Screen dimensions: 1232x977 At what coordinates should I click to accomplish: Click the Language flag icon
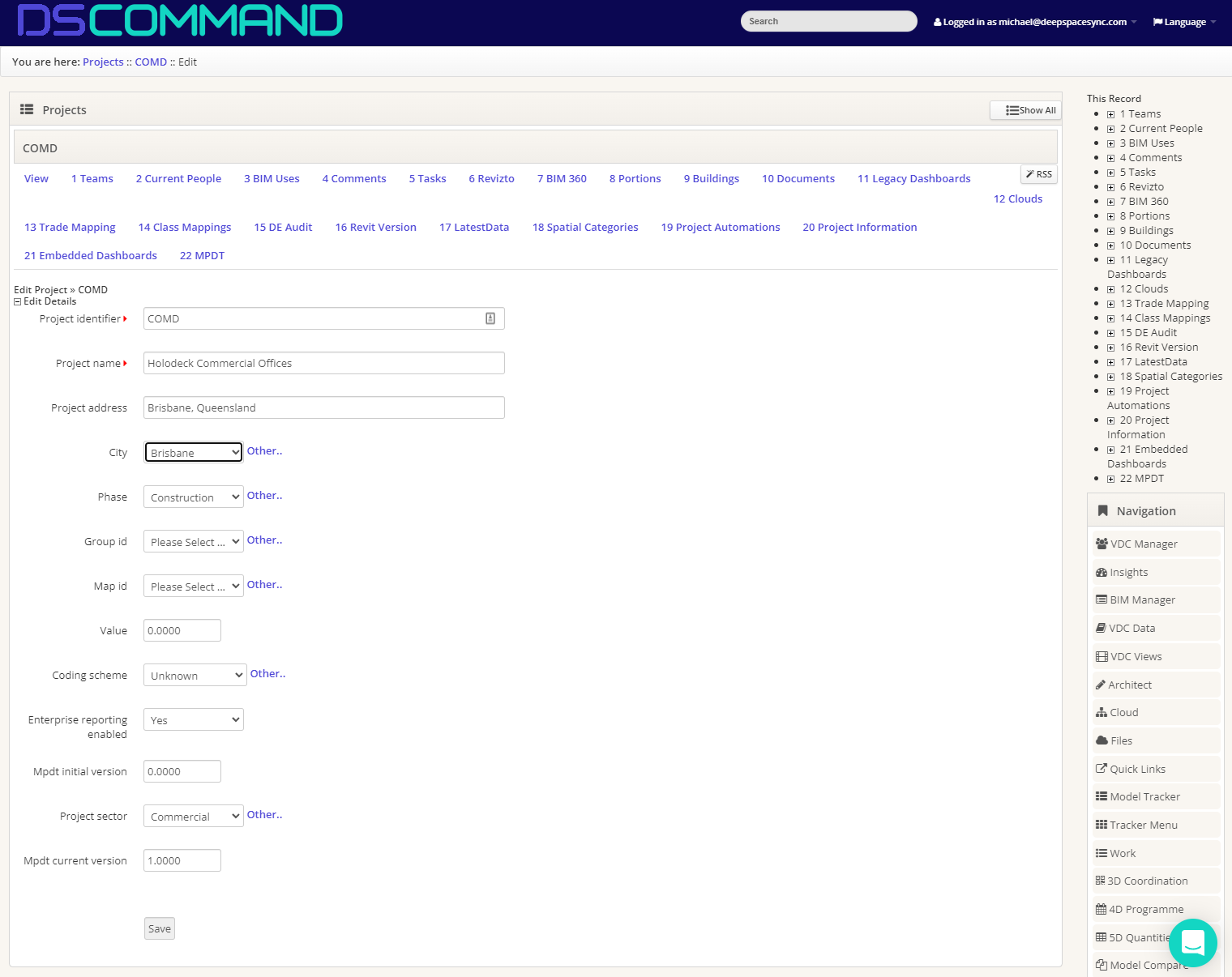point(1157,22)
